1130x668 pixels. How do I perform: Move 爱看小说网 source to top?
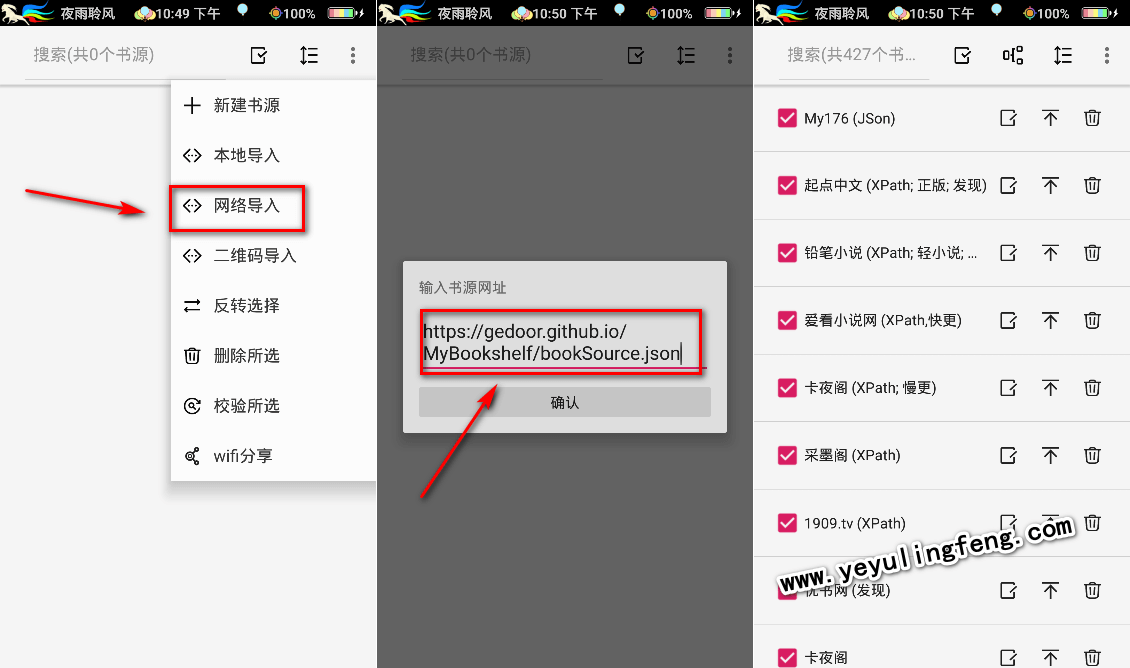(1051, 320)
